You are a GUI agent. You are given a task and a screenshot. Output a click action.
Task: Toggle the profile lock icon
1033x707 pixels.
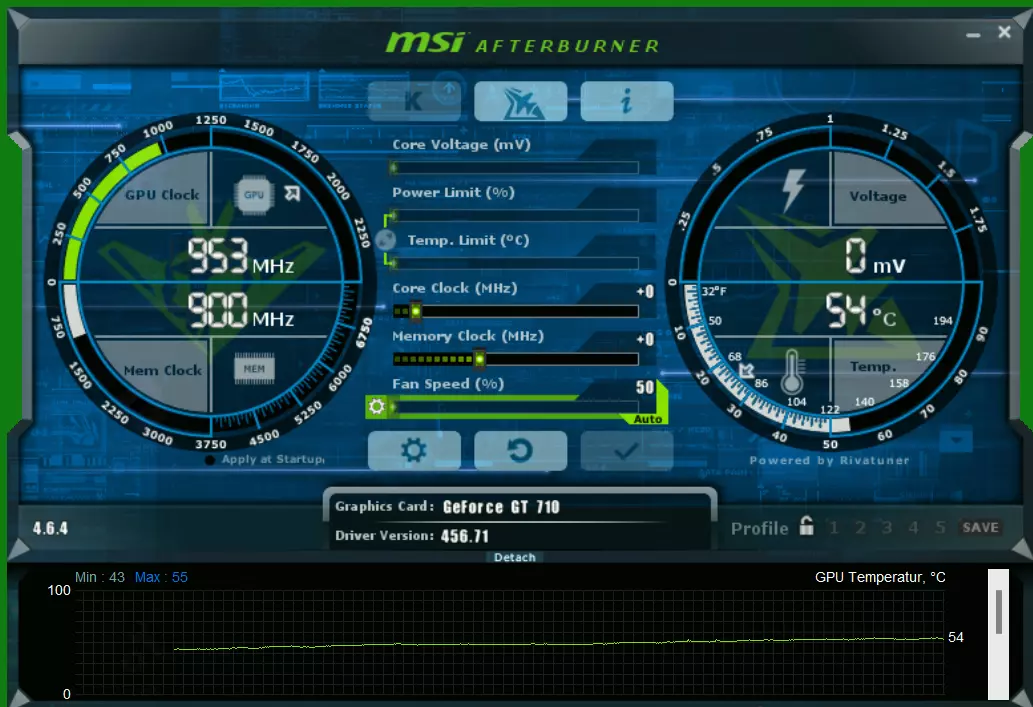pyautogui.click(x=806, y=526)
